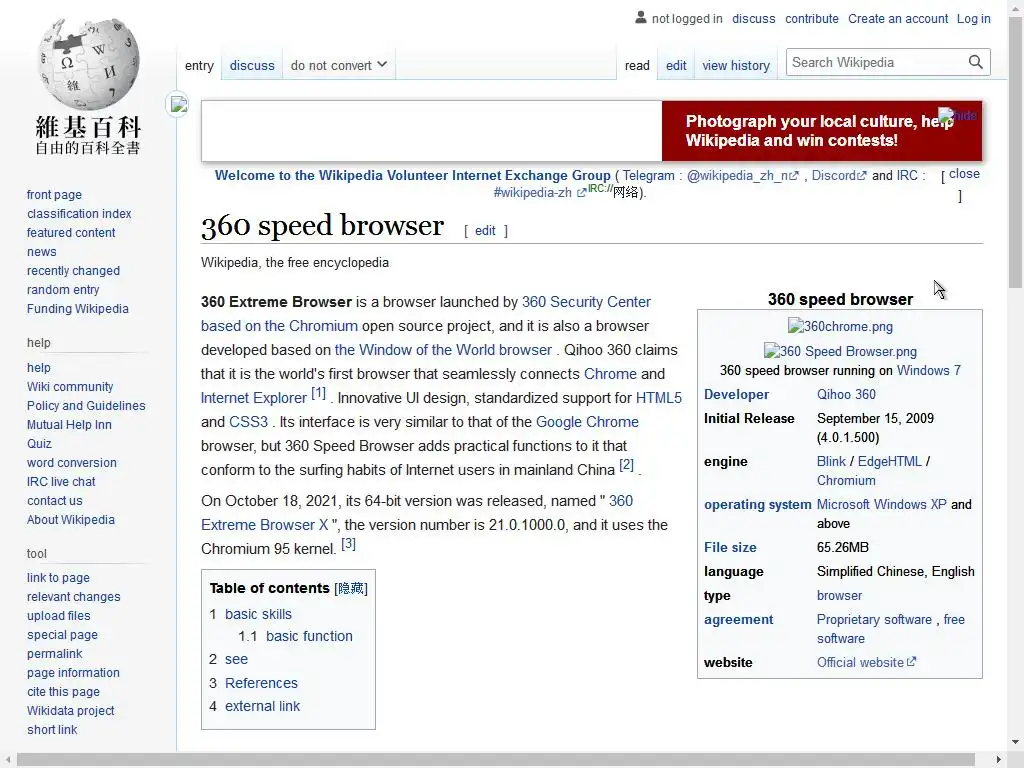
Task: Open the EdgeHTML engine link
Action: point(889,461)
